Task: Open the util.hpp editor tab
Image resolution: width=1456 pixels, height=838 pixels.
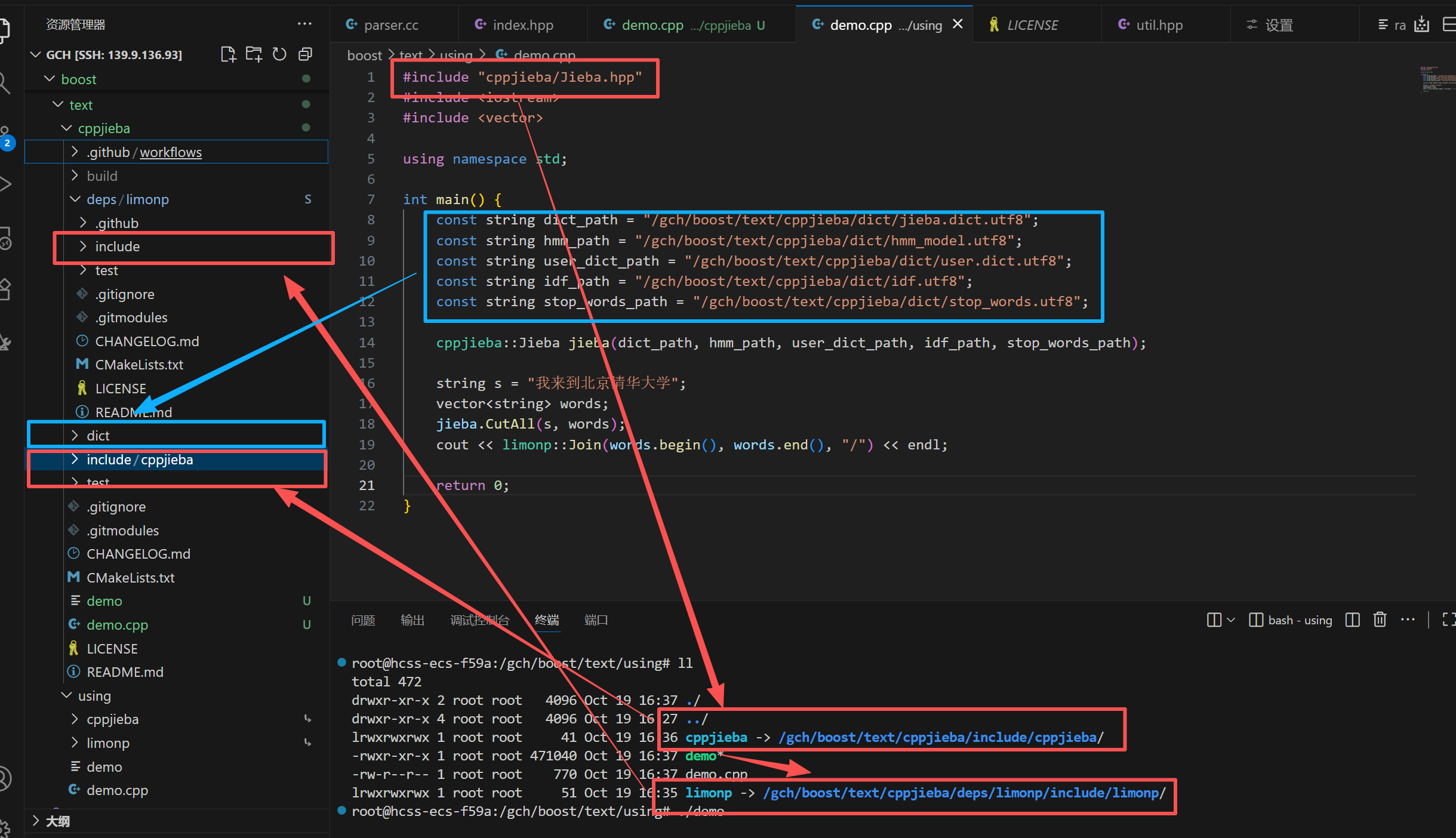Action: point(1158,25)
